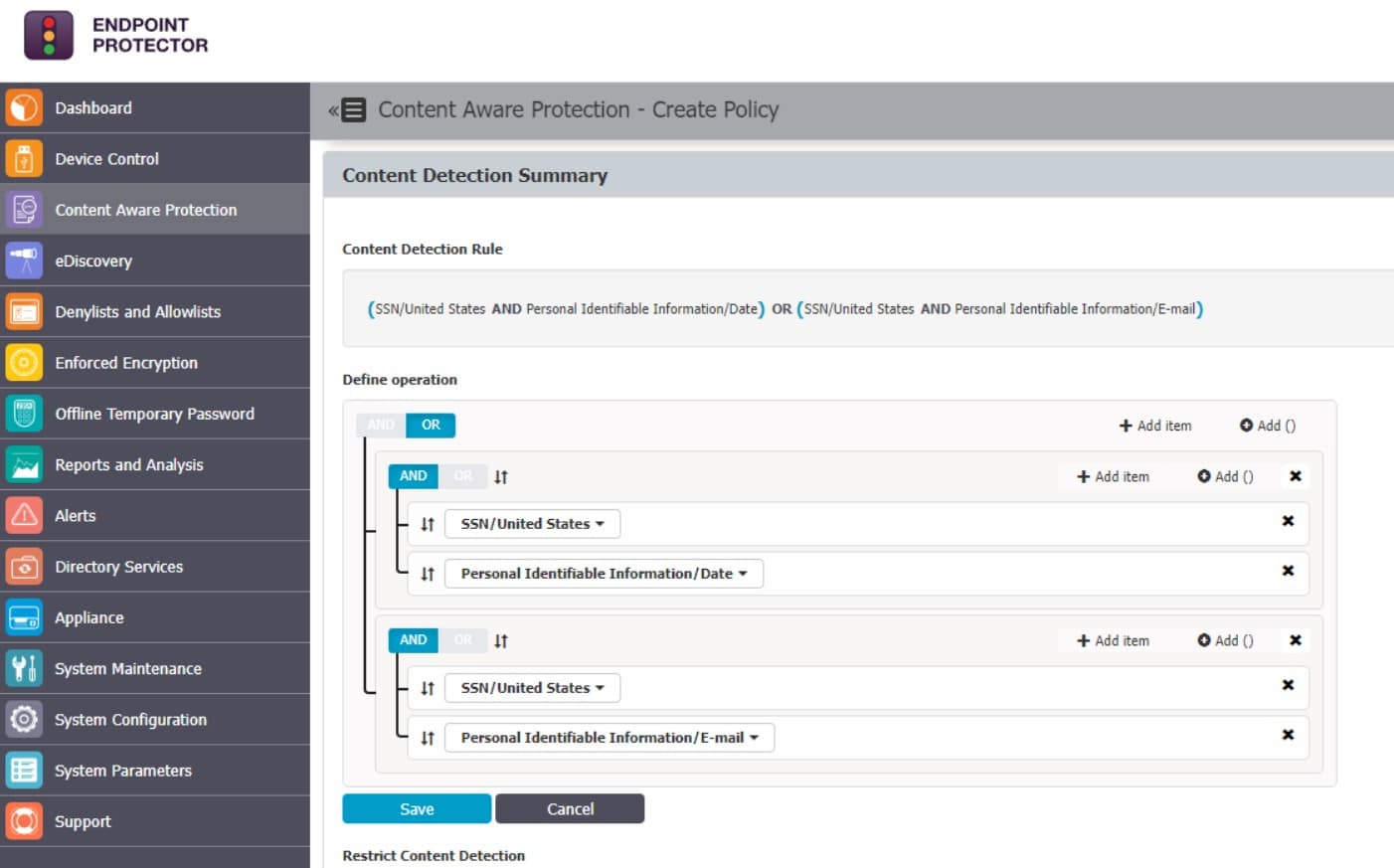Open SSN/United States dropdown in second group
The width and height of the screenshot is (1394, 868).
click(532, 688)
